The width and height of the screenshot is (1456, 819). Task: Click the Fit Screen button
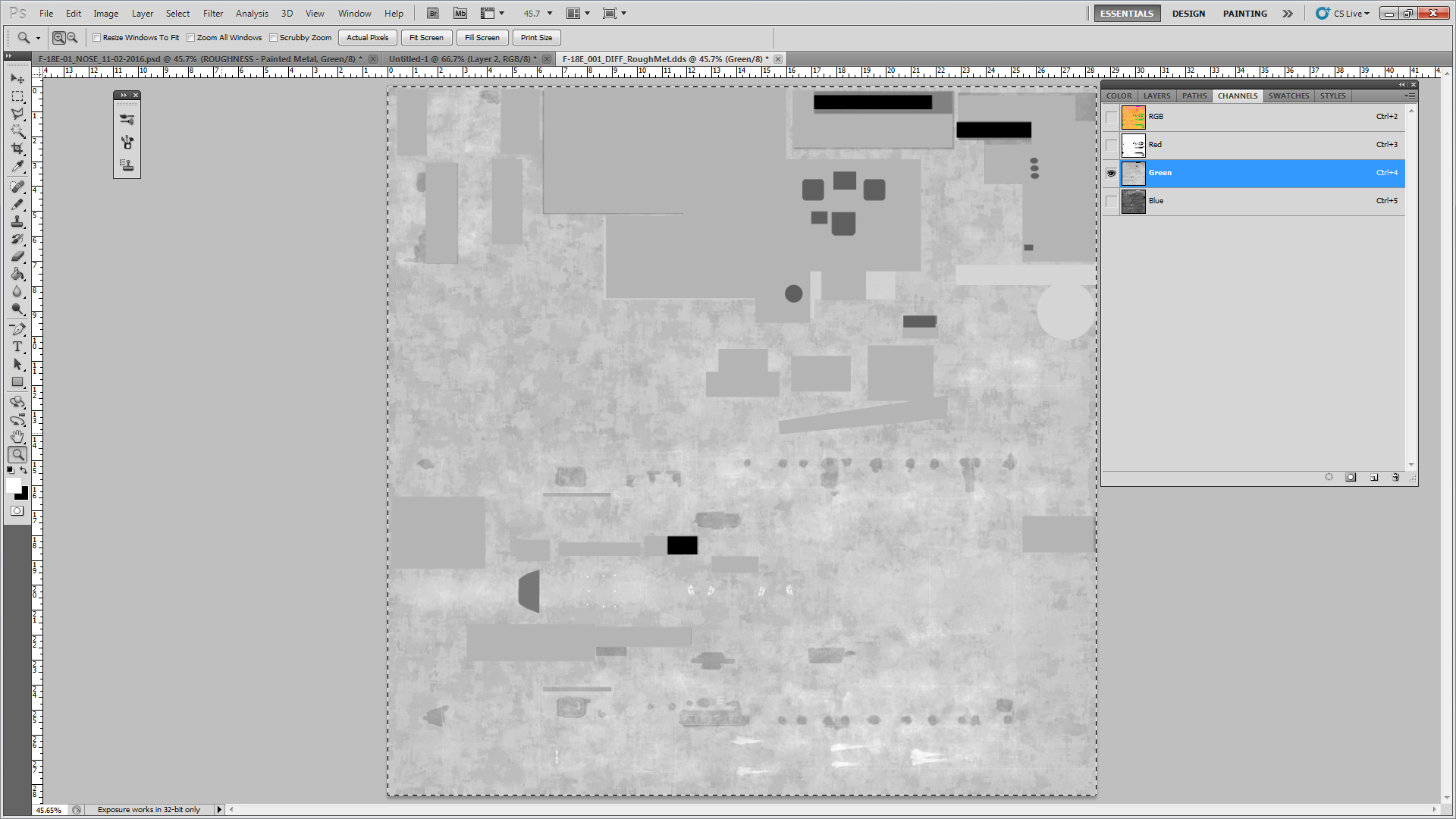[426, 37]
